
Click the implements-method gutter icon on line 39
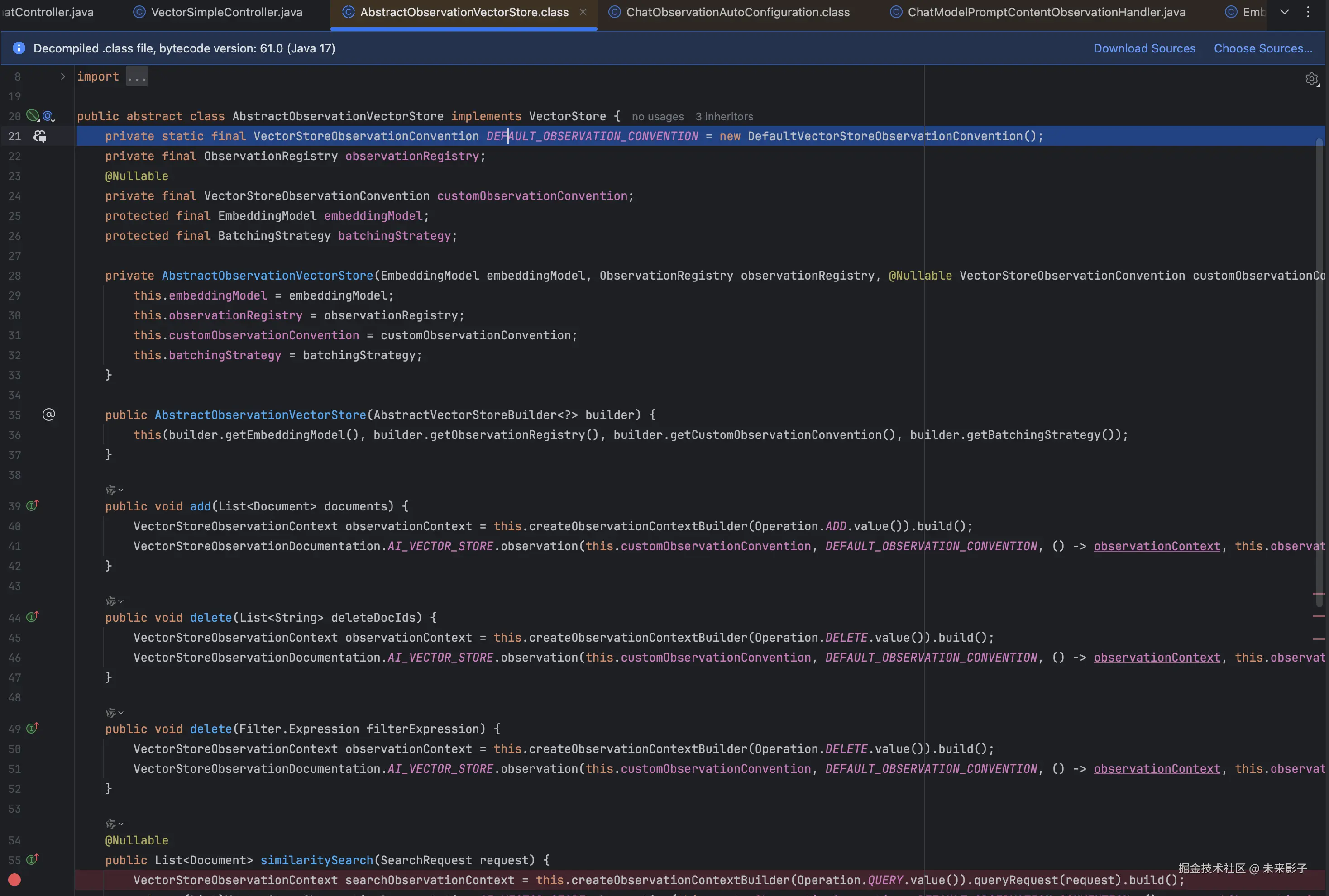click(x=33, y=506)
